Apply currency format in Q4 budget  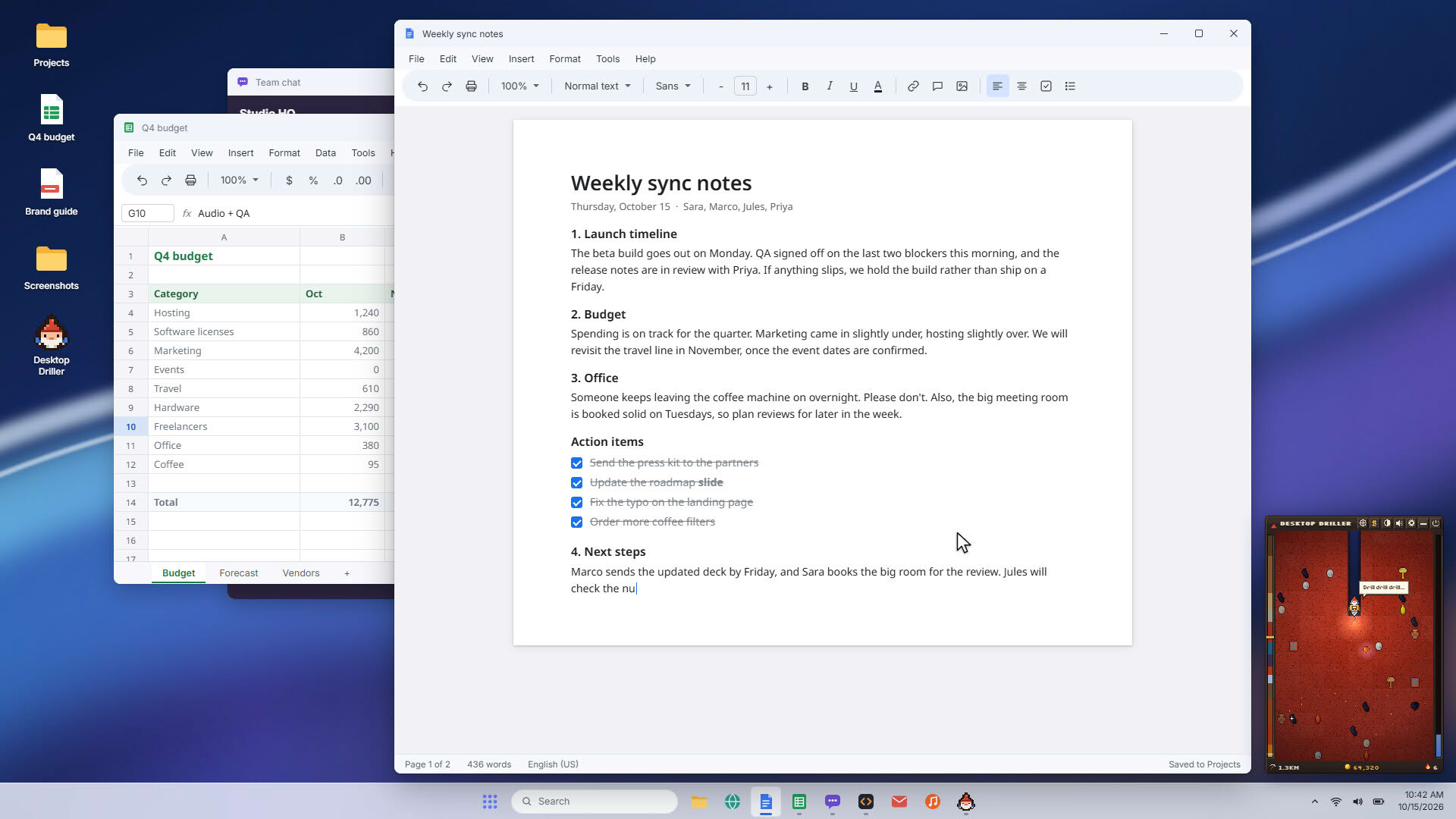289,180
